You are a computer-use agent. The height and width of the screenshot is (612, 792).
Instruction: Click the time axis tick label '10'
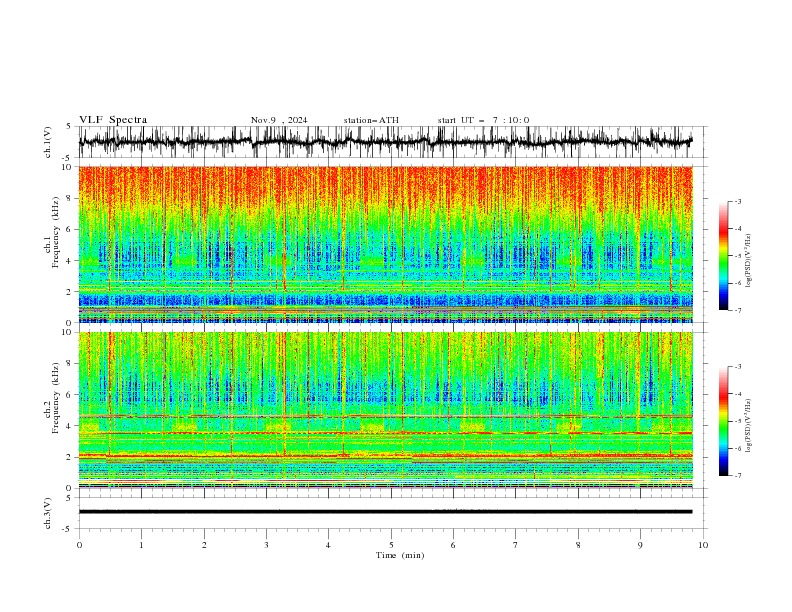[703, 545]
